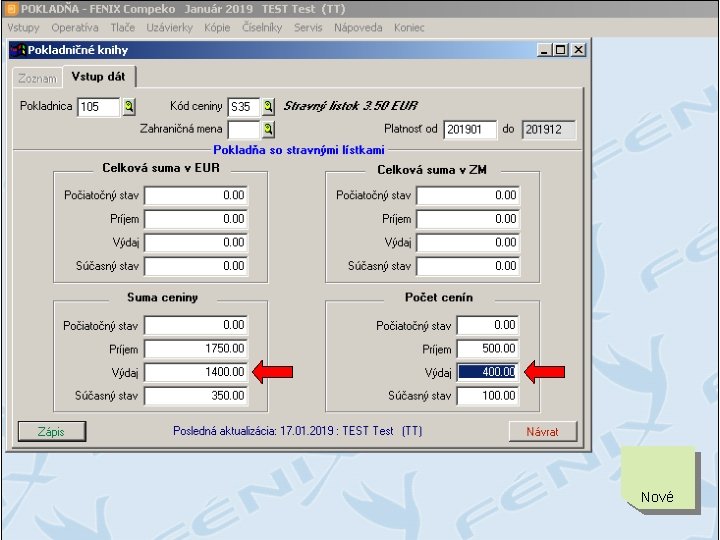Image resolution: width=720 pixels, height=540 pixels.
Task: Click Súčasný stav under Celková suma v EUR
Action: pos(196,266)
